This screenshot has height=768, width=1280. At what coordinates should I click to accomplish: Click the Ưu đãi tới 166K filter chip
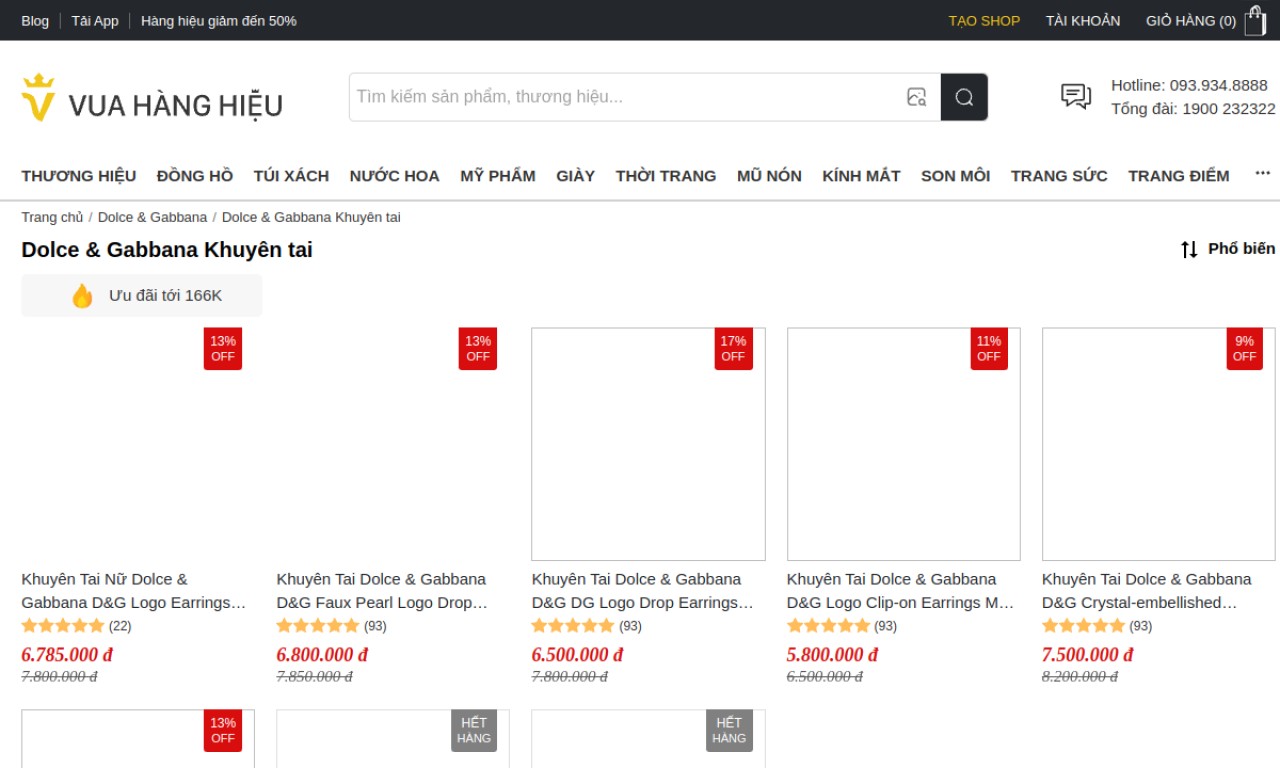click(x=142, y=296)
